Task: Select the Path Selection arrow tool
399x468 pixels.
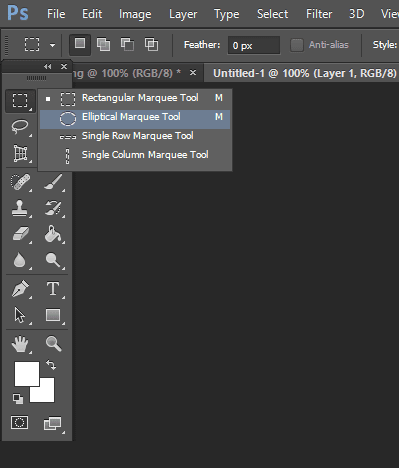Action: pos(20,315)
